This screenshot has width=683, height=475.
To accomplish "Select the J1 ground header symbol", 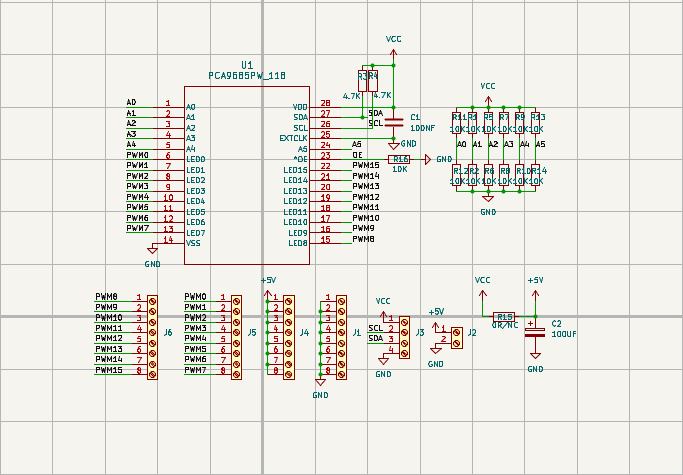I will (x=342, y=337).
